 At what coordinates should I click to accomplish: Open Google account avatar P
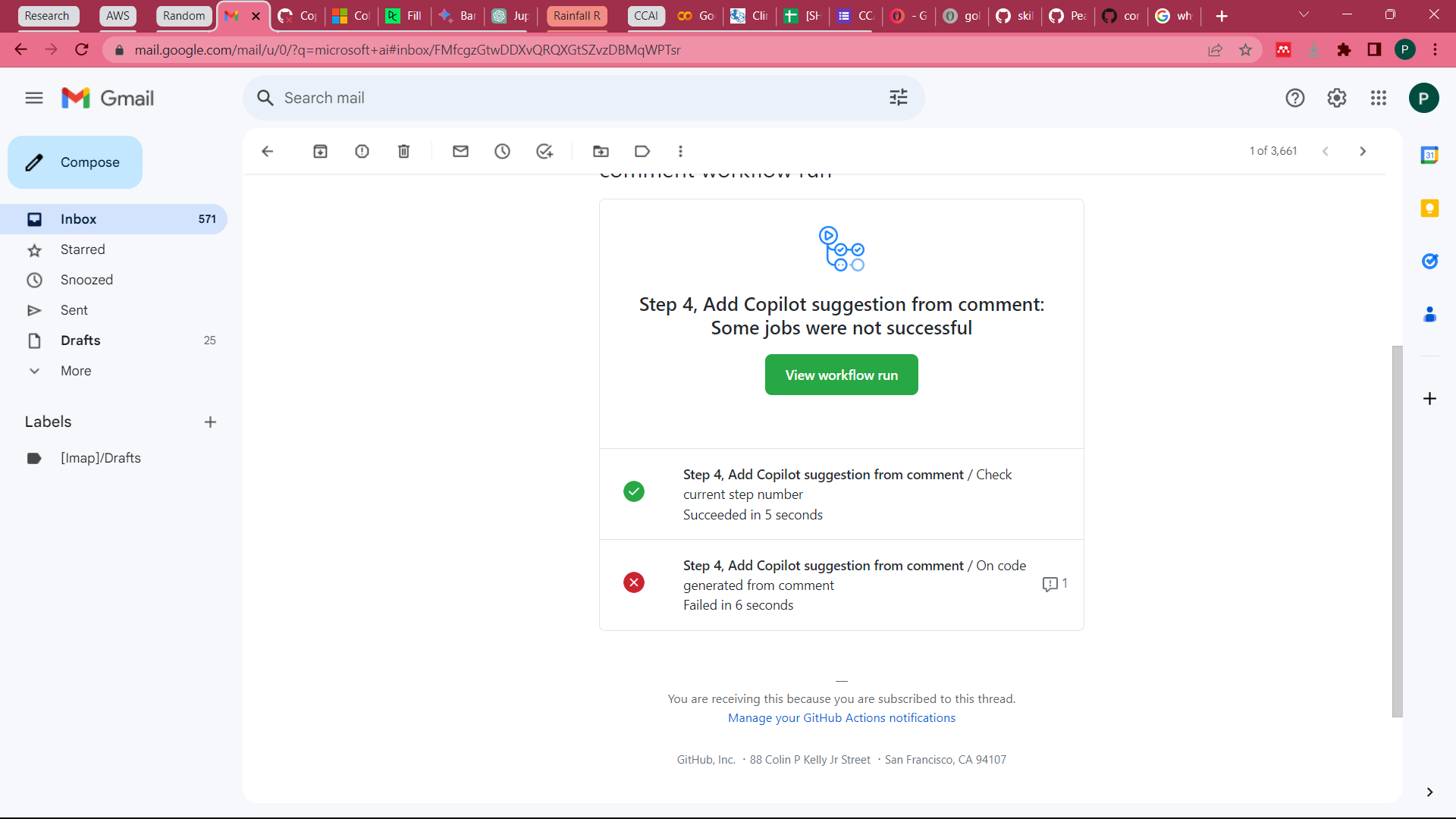pos(1423,98)
